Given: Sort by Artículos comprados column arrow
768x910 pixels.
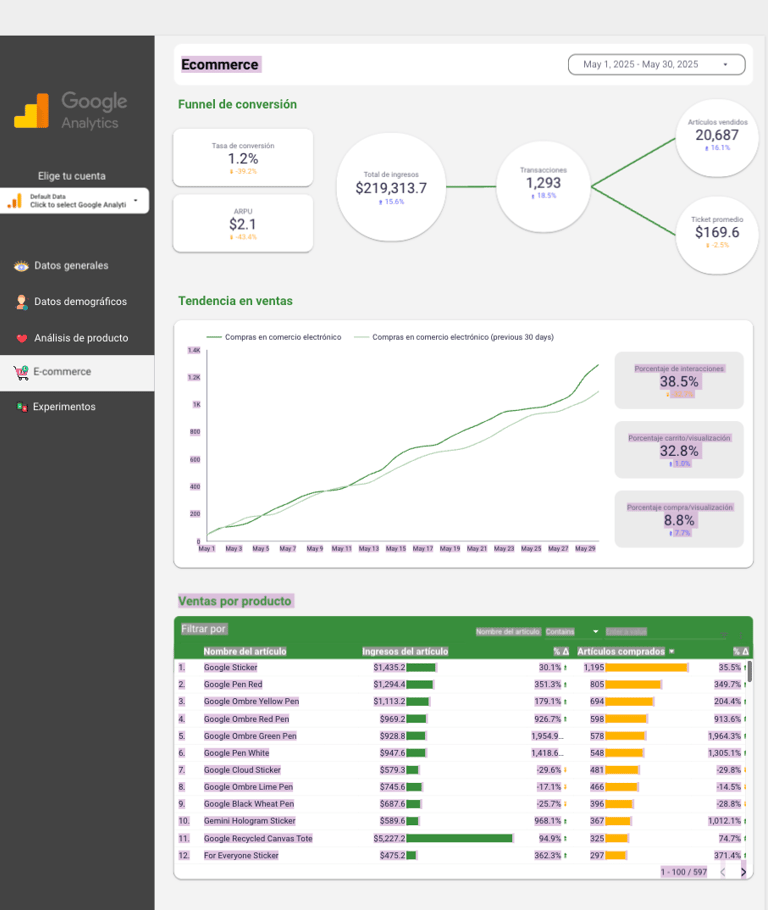Looking at the screenshot, I should click(672, 652).
